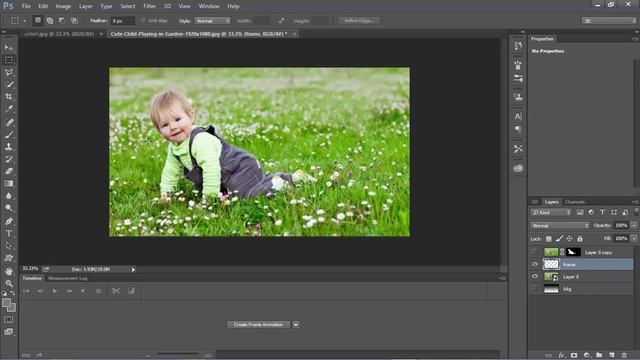Hide the frame layer
The width and height of the screenshot is (640, 360).
click(535, 264)
